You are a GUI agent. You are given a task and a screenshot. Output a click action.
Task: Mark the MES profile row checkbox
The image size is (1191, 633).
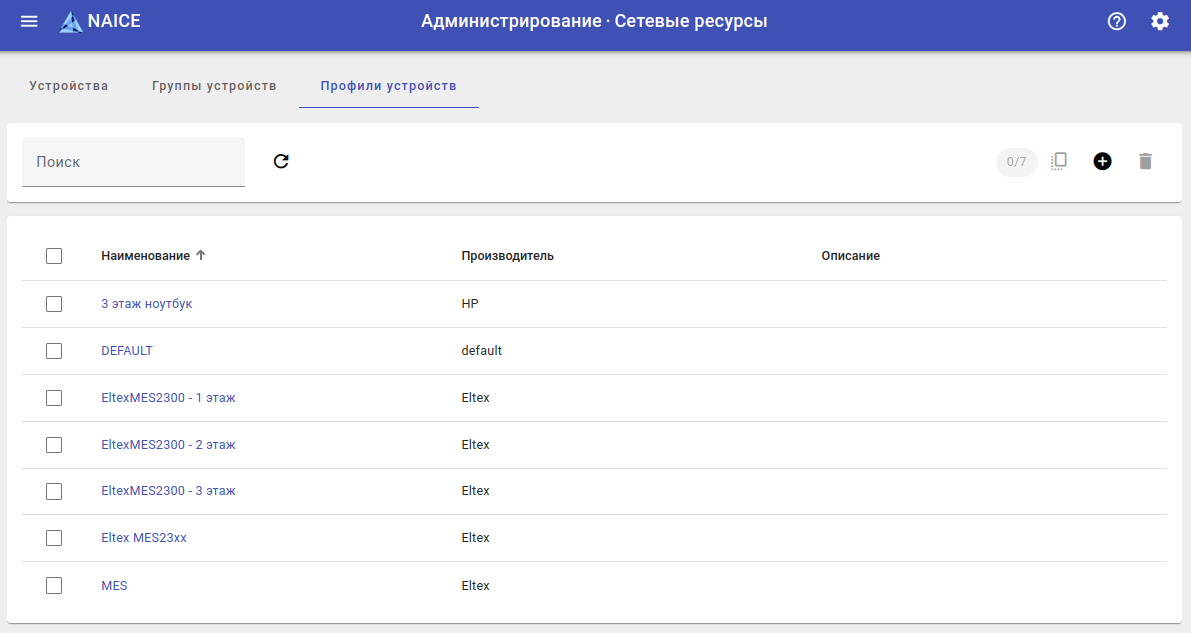54,586
